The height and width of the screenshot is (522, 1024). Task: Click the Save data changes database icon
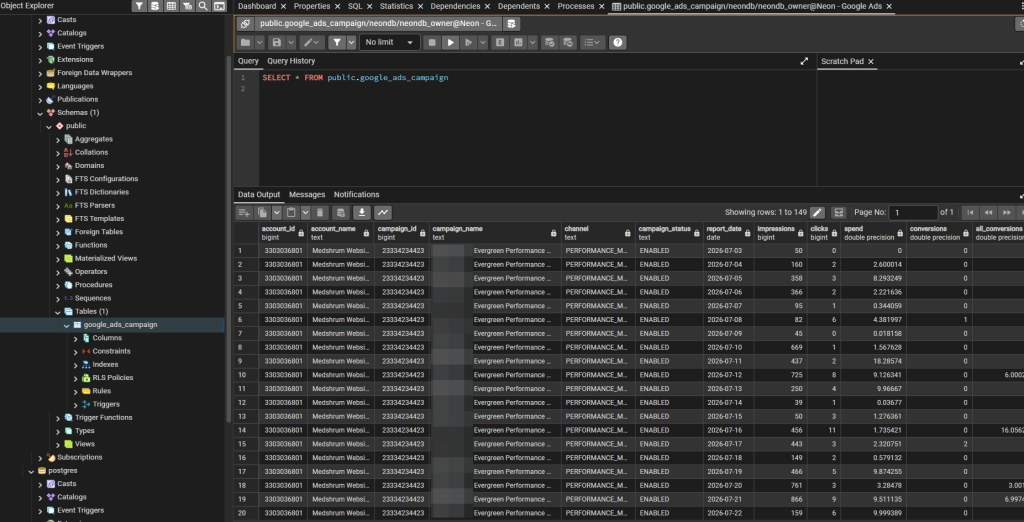pyautogui.click(x=340, y=212)
